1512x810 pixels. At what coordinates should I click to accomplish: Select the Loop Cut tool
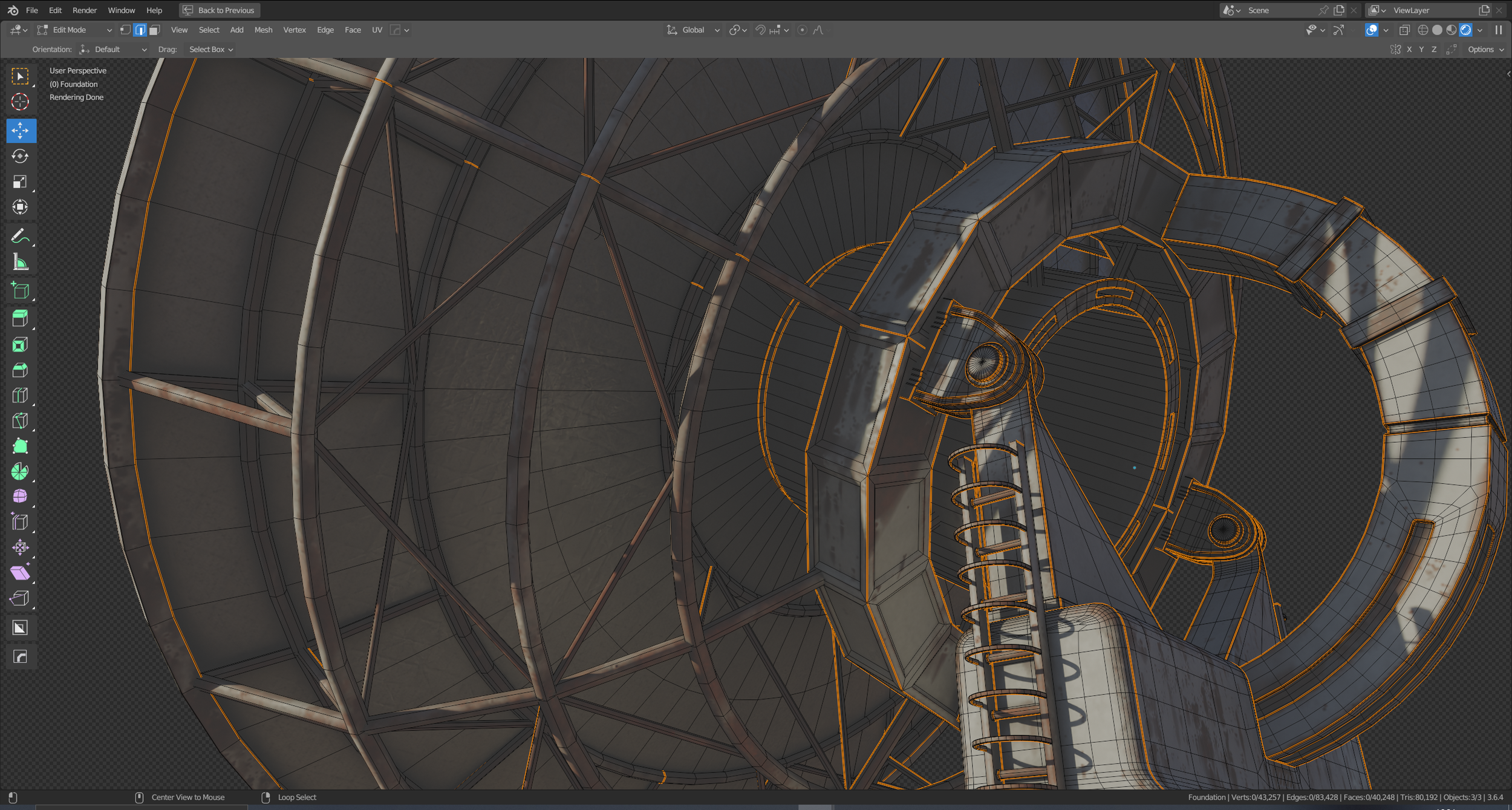[20, 396]
